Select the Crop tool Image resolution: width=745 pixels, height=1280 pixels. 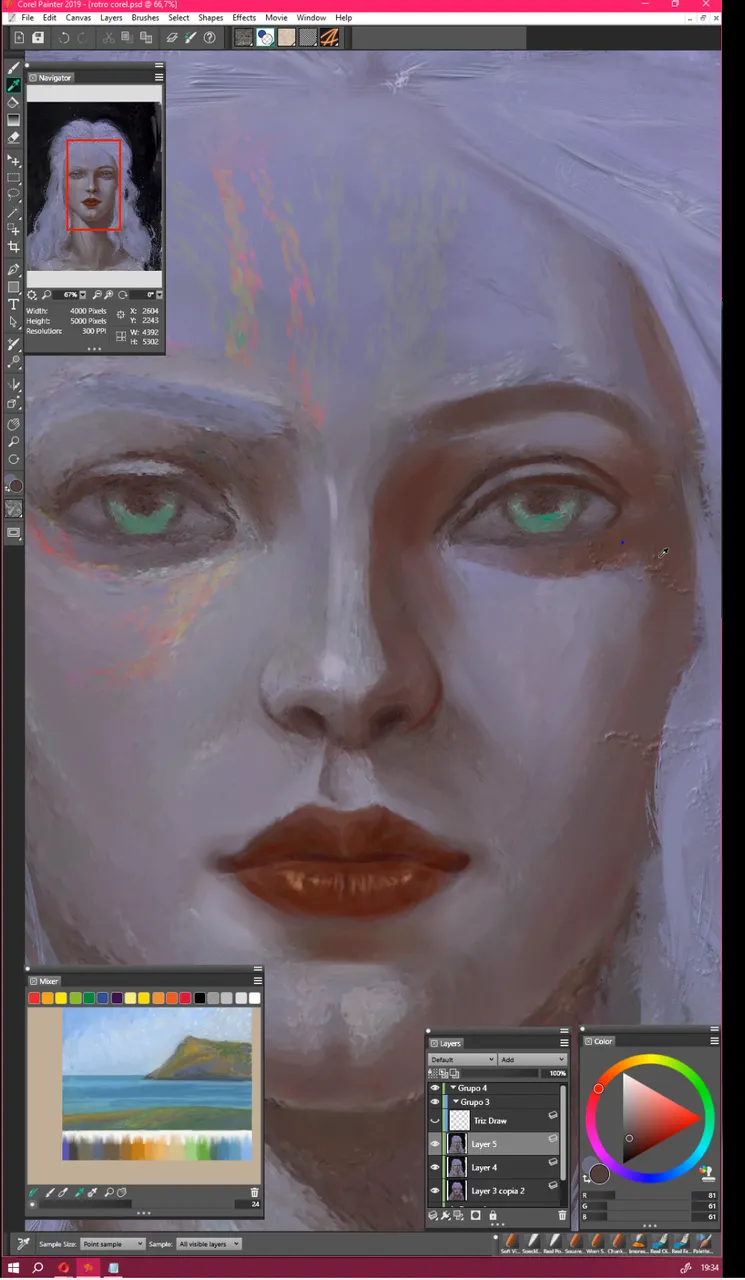point(14,247)
